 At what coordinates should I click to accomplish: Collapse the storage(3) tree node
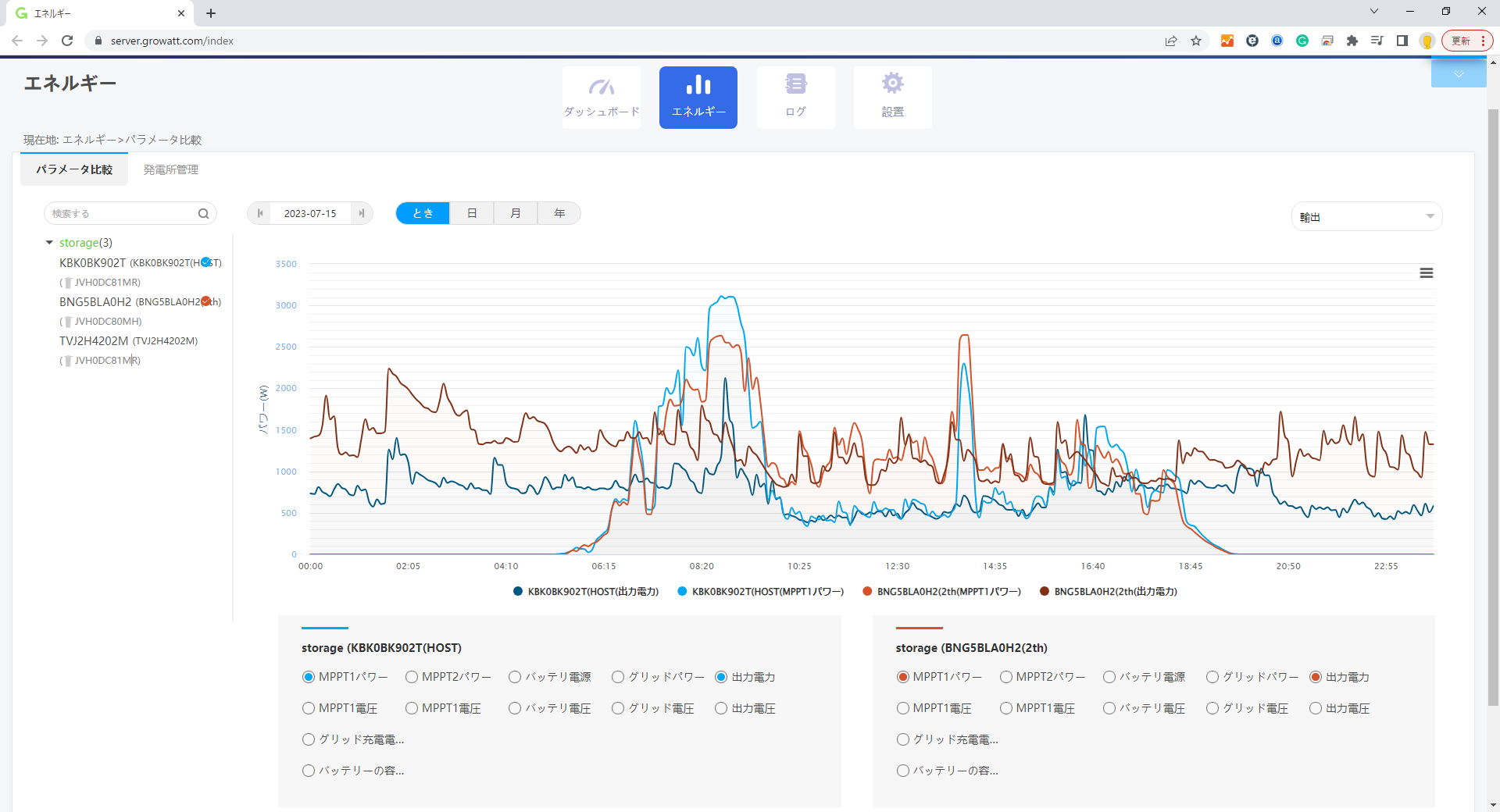click(x=49, y=243)
